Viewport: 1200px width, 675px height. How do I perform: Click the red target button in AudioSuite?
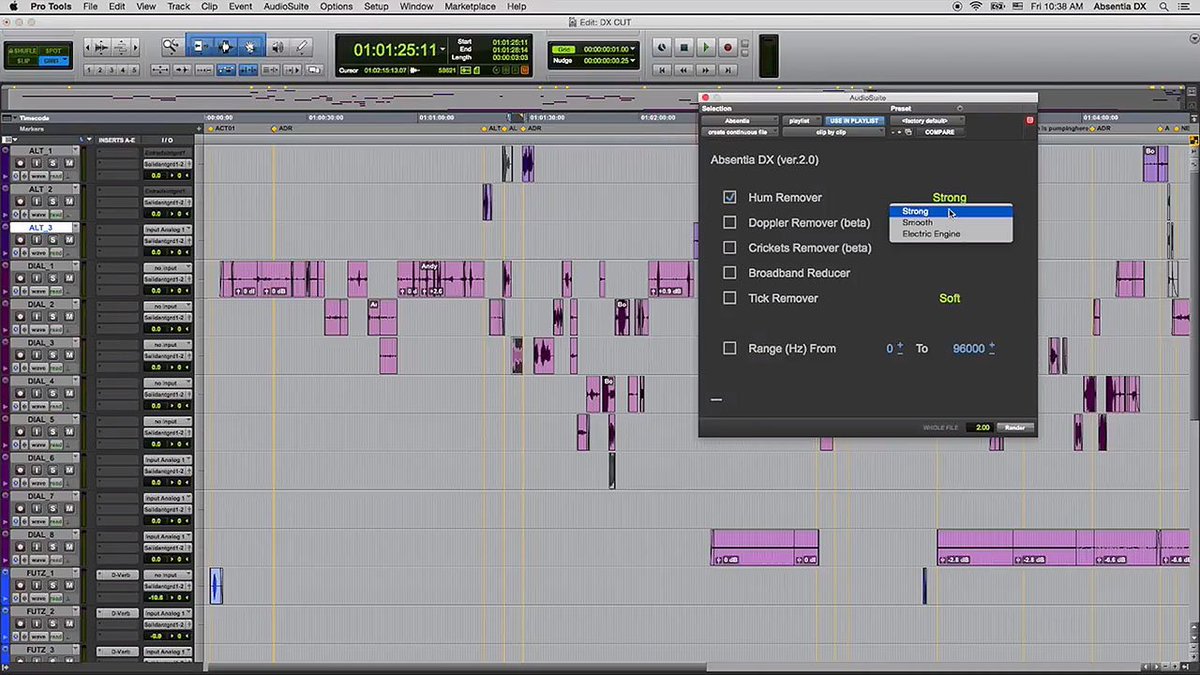pos(1029,120)
